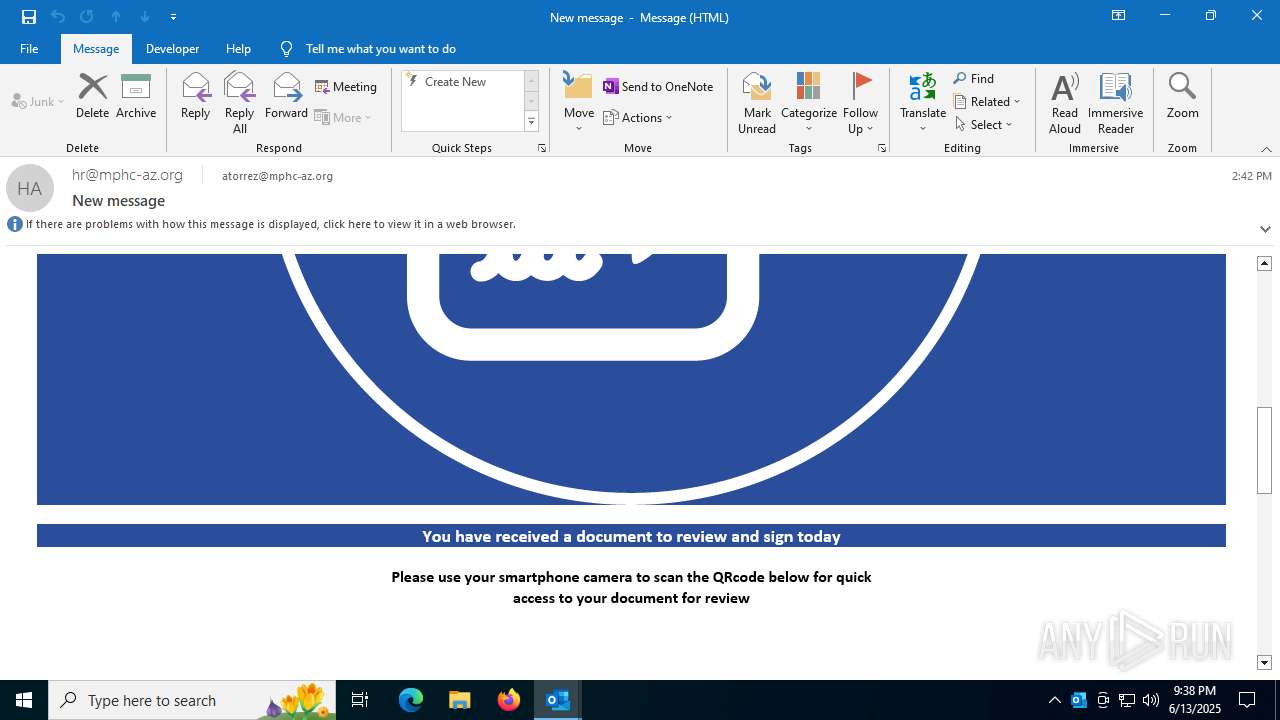Expand the More respond options
Screen dimensions: 1280x720
[x=343, y=117]
